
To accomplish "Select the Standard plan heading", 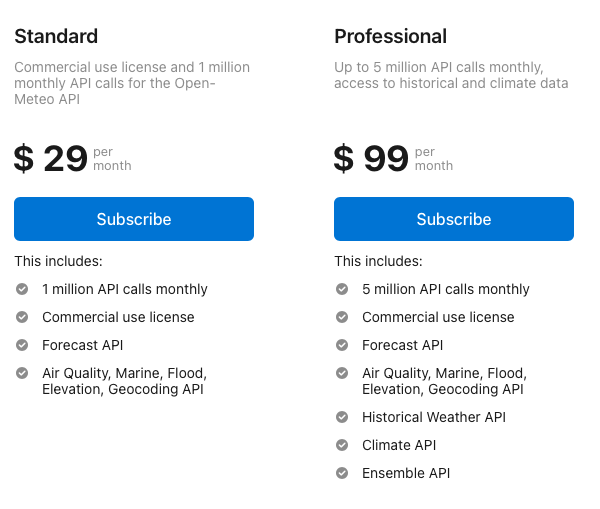I will point(56,36).
